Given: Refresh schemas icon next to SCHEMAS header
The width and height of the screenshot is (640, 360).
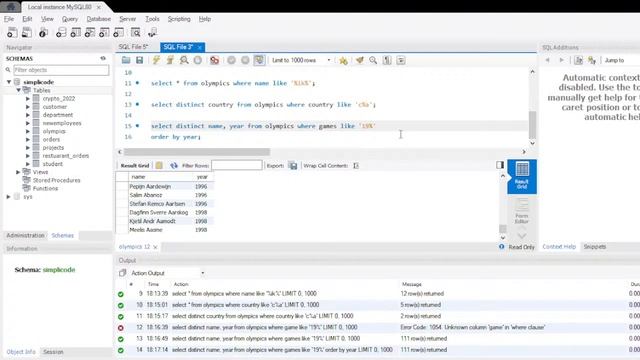Looking at the screenshot, I should click(103, 58).
